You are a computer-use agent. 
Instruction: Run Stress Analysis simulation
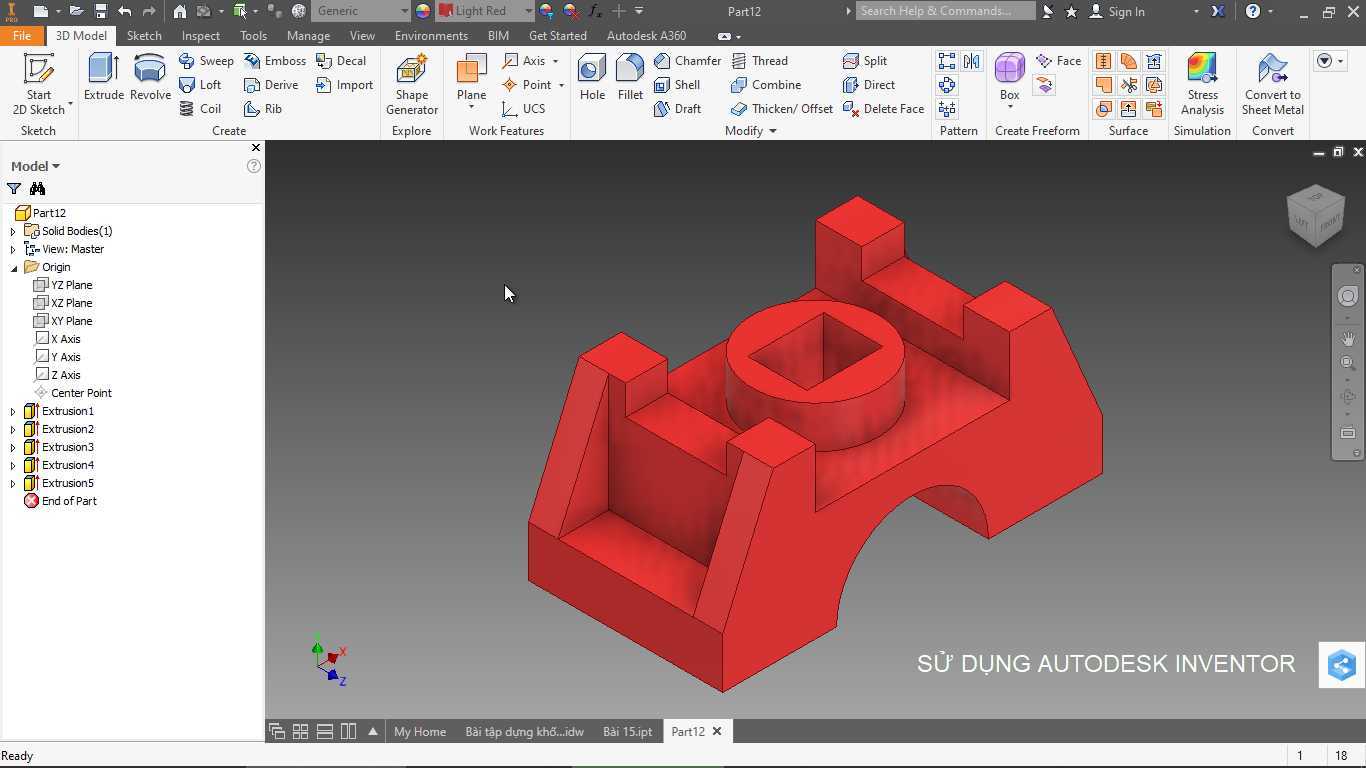coord(1202,85)
